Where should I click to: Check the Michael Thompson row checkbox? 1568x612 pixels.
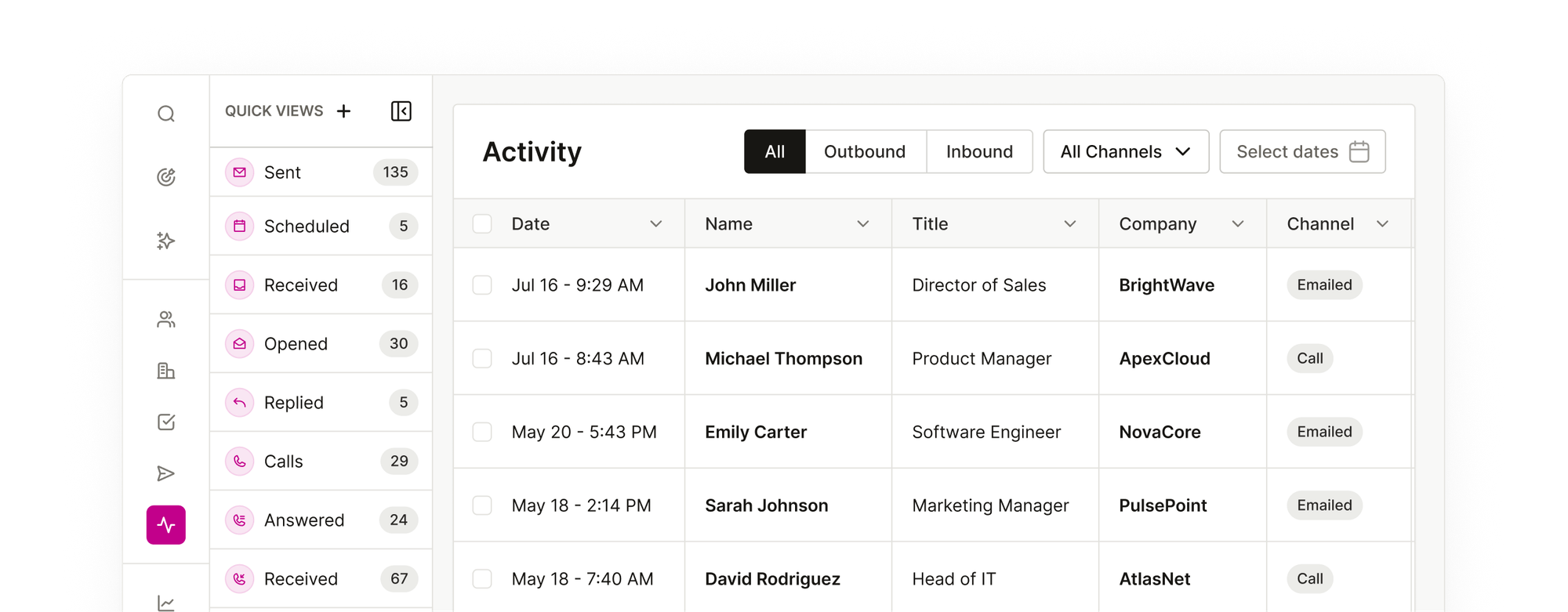tap(482, 358)
